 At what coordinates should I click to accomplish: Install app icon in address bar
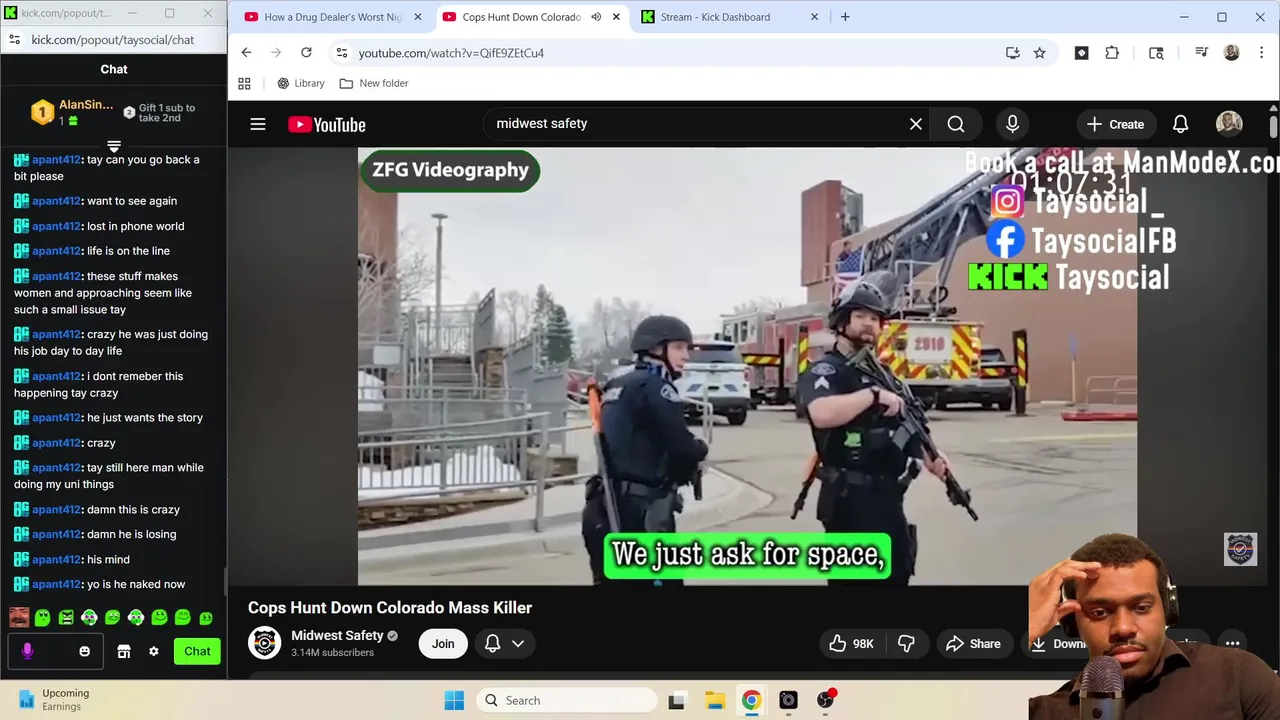click(x=1013, y=53)
